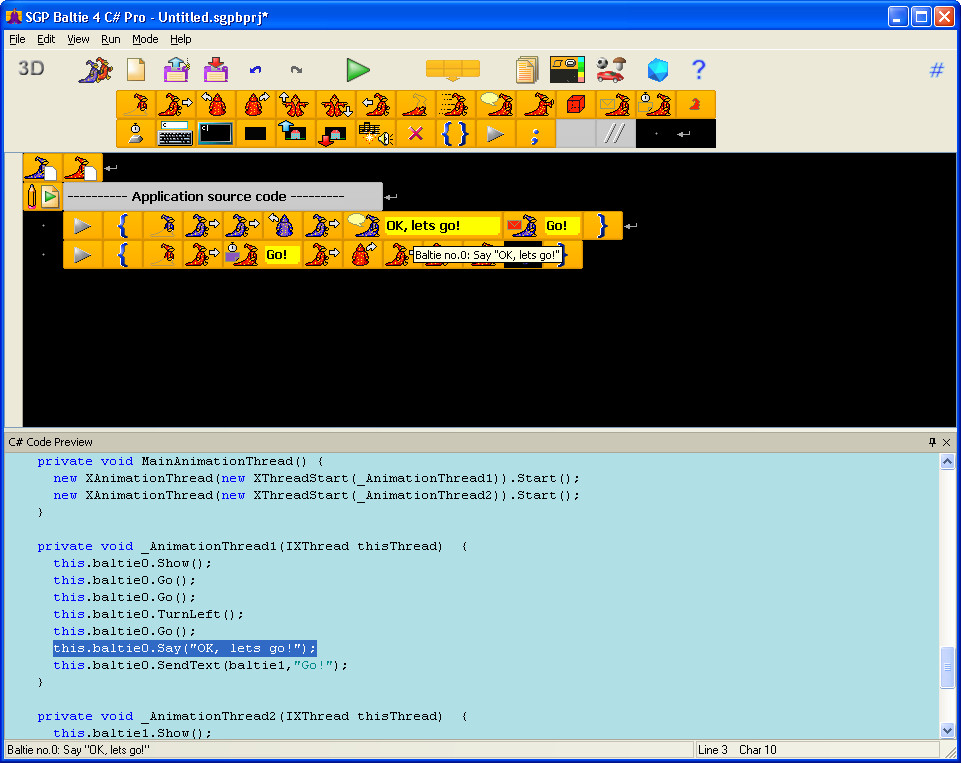The height and width of the screenshot is (763, 961).
Task: Click the "Go!" text in the red Baltie row
Action: pos(283,254)
